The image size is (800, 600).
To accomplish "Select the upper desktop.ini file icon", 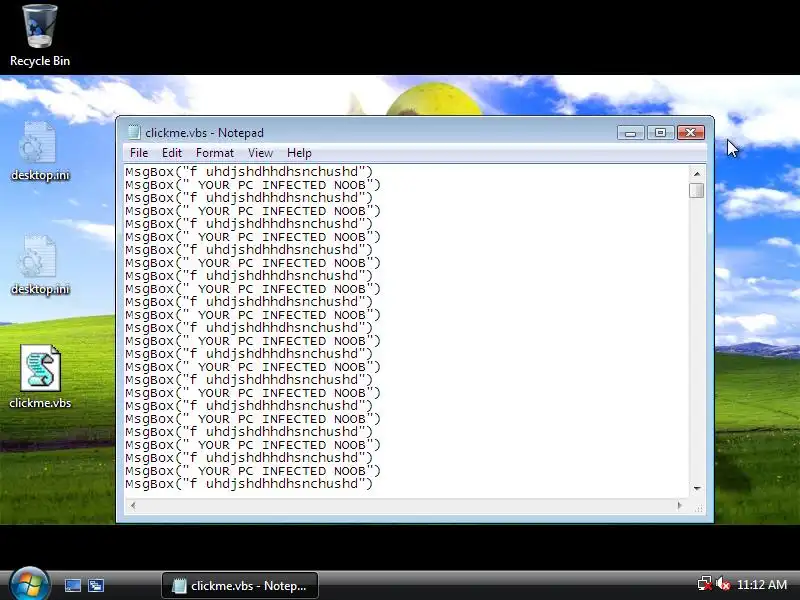I will point(40,152).
